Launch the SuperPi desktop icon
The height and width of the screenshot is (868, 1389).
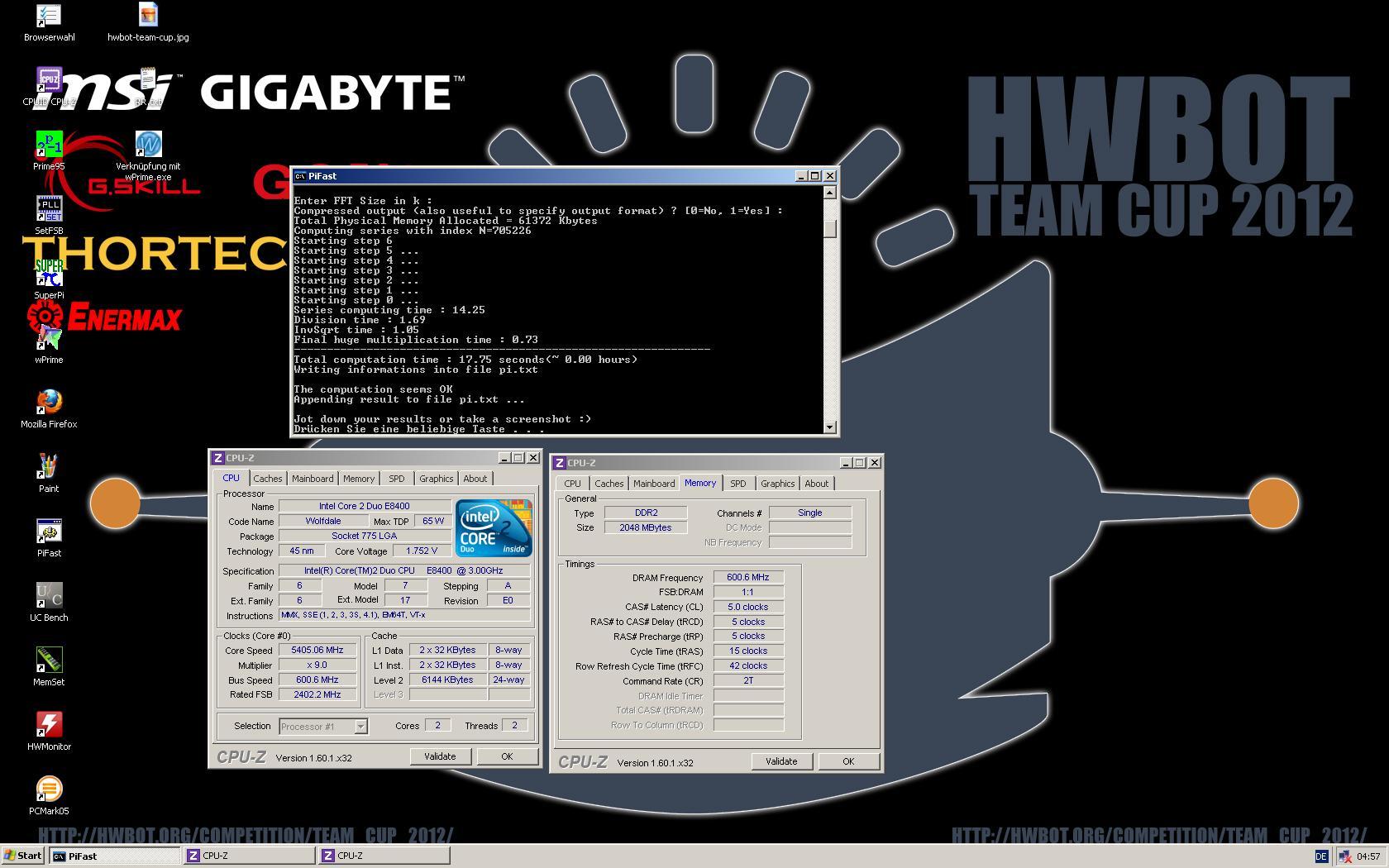(x=49, y=280)
